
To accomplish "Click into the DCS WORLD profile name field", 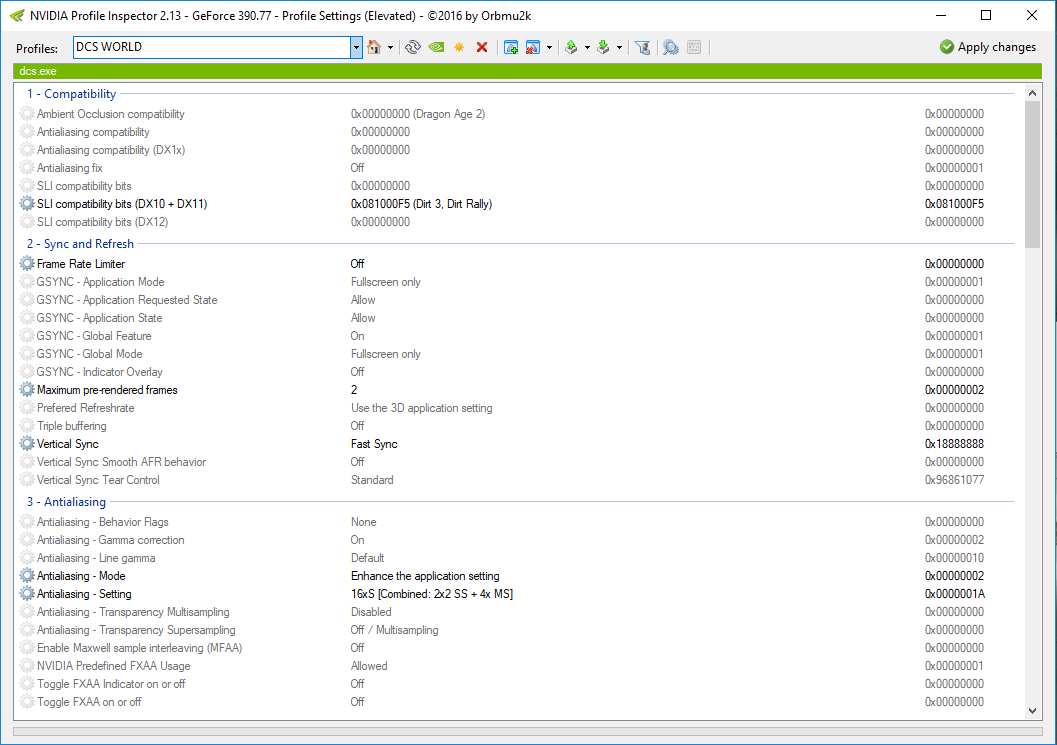I will click(x=212, y=47).
